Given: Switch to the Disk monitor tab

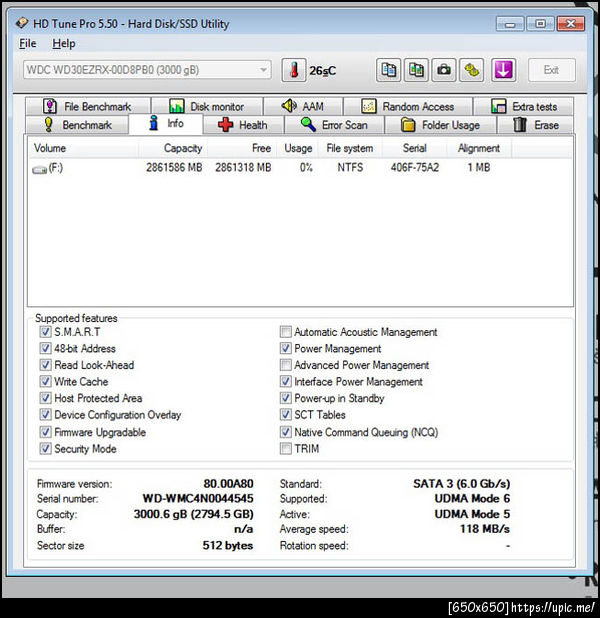Looking at the screenshot, I should tap(207, 106).
